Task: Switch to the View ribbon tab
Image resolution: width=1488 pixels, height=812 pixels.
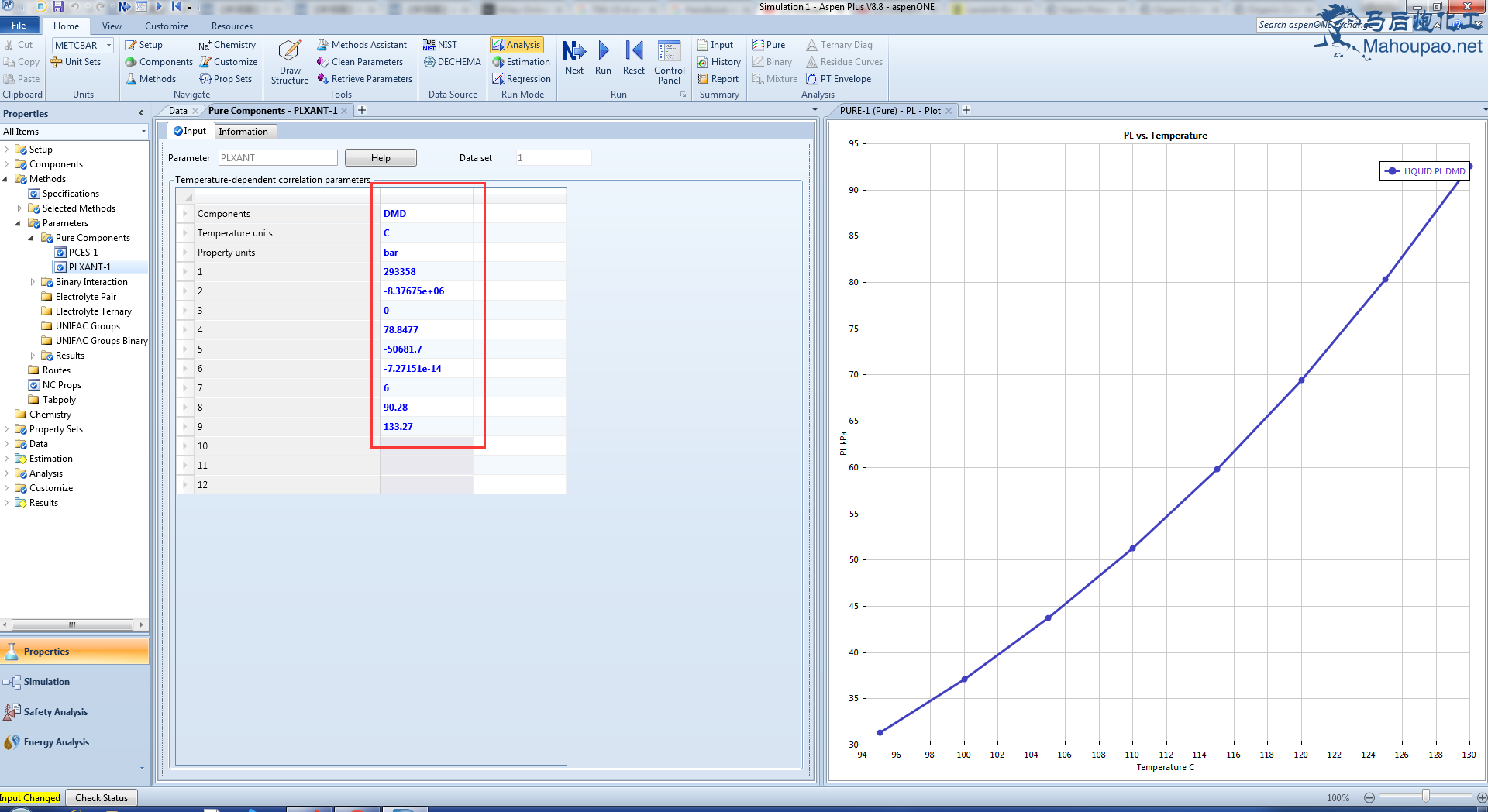Action: [x=112, y=26]
